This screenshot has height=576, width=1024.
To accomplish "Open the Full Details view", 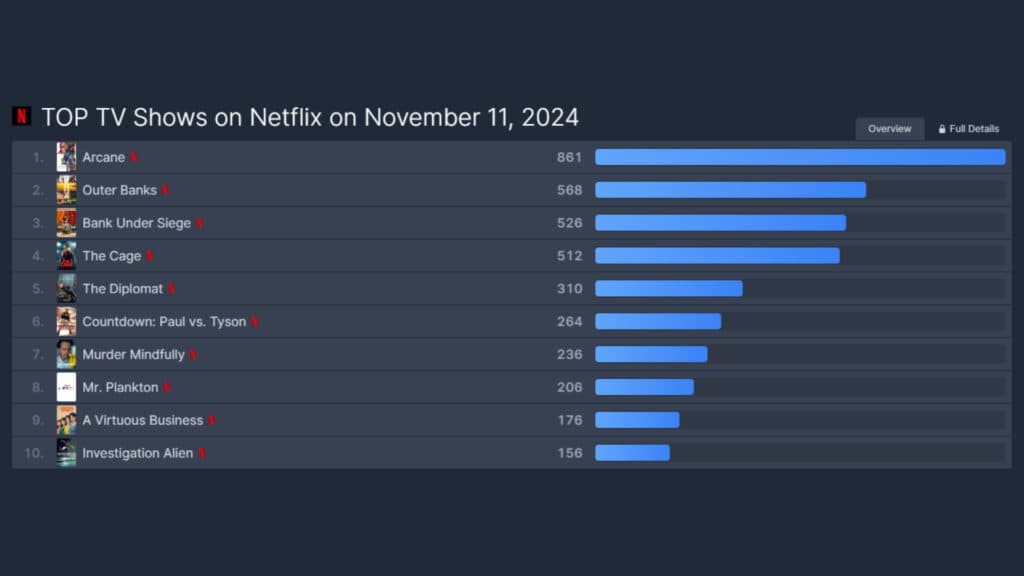I will 968,128.
